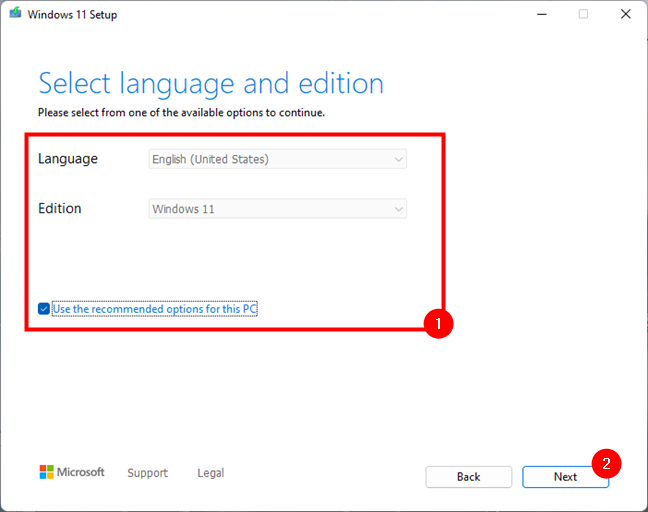Viewport: 648px width, 512px height.
Task: Uncheck Use the recommended options for this PC
Action: [44, 309]
